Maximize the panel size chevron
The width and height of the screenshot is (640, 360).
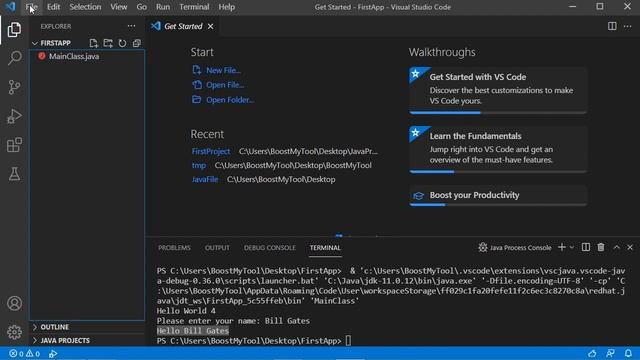pyautogui.click(x=616, y=247)
